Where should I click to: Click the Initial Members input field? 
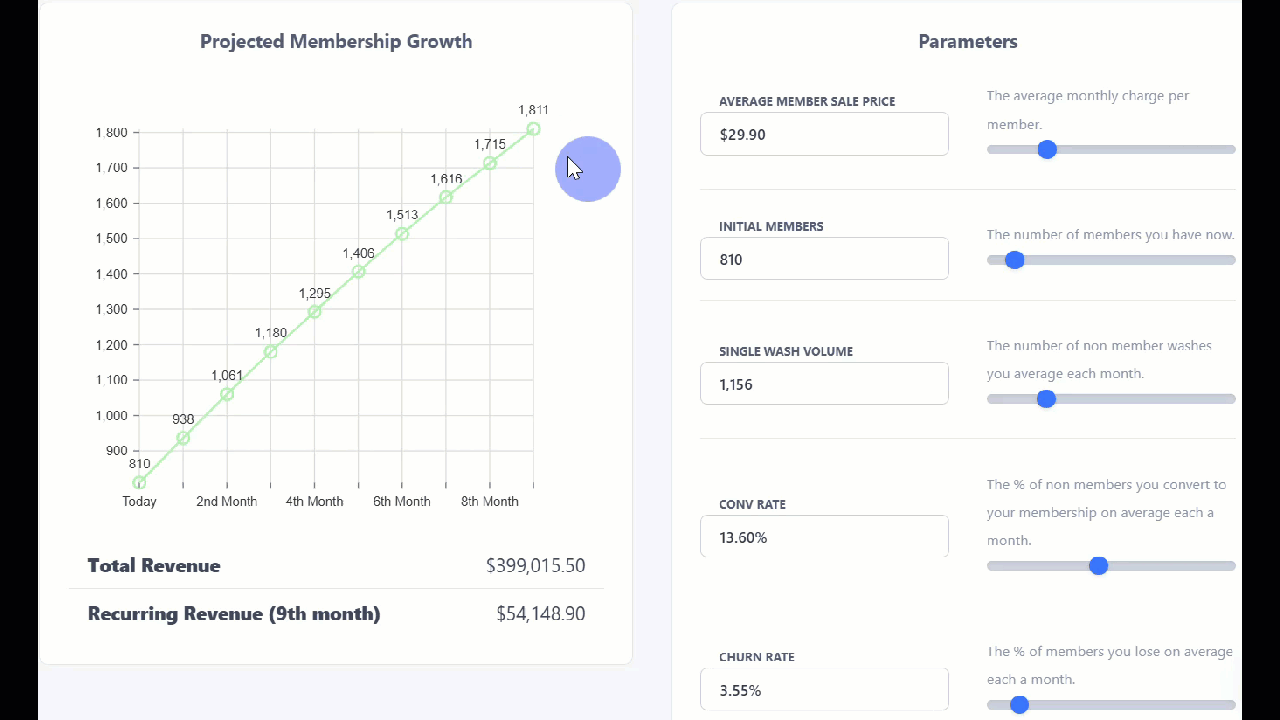[824, 259]
